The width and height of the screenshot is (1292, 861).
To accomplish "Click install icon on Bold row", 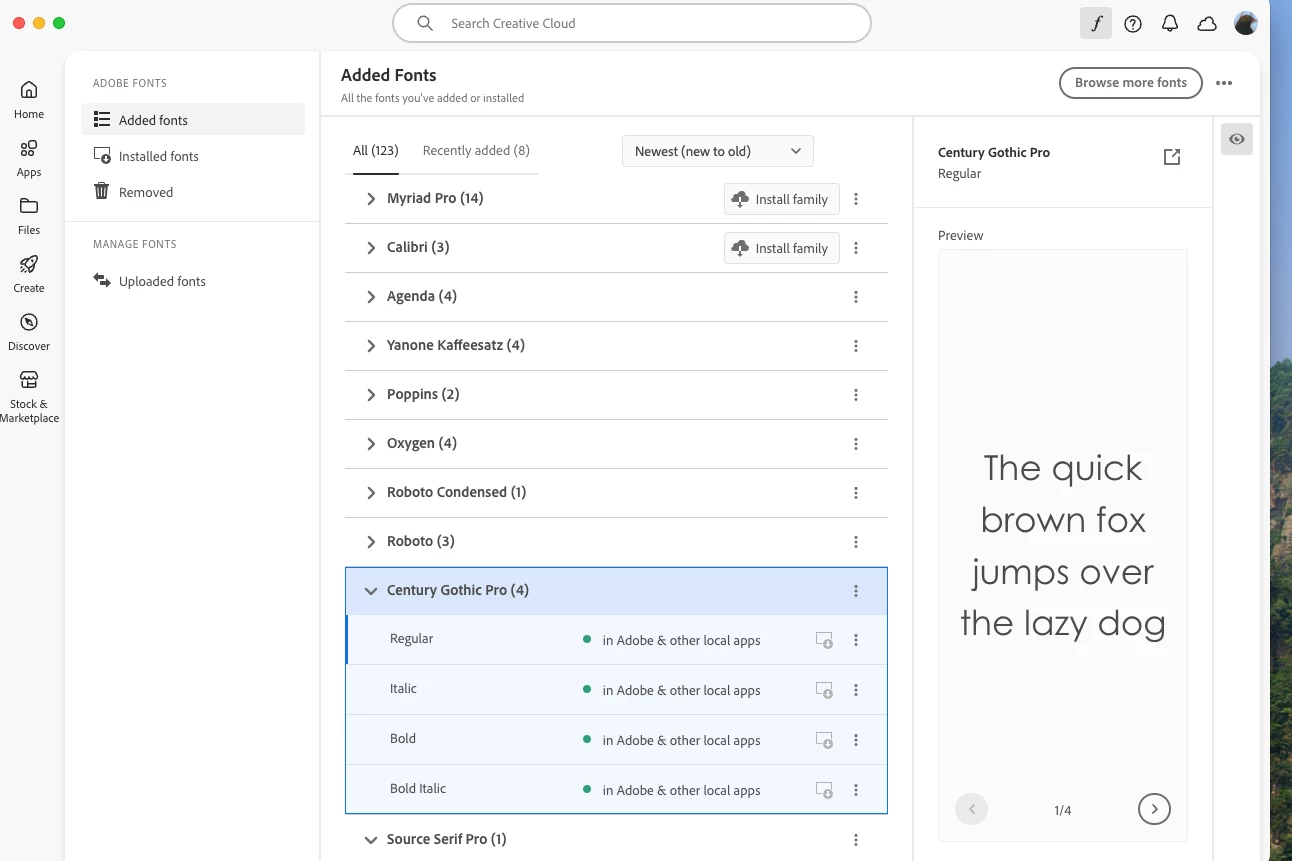I will point(824,740).
